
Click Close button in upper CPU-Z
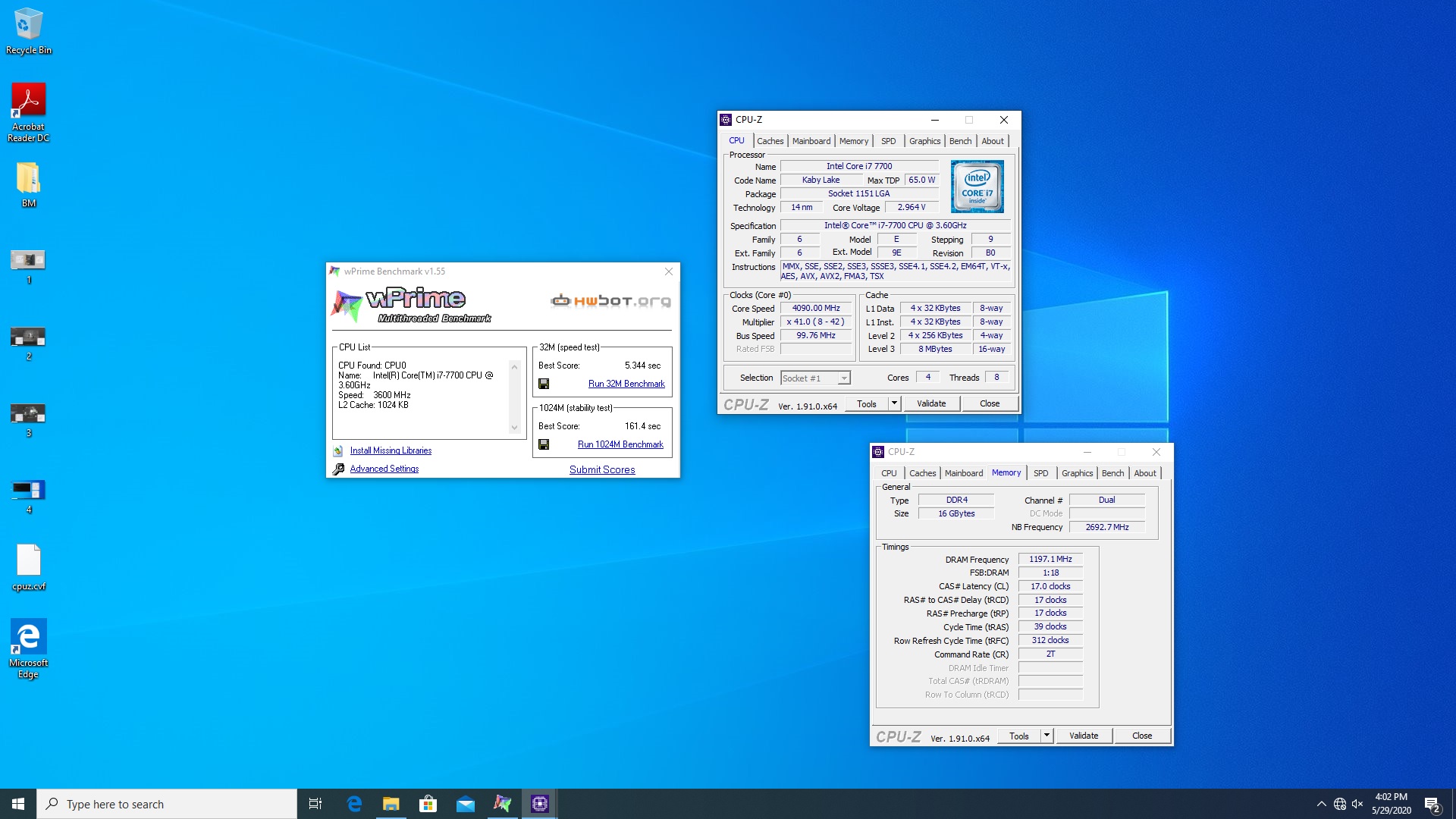[x=990, y=403]
